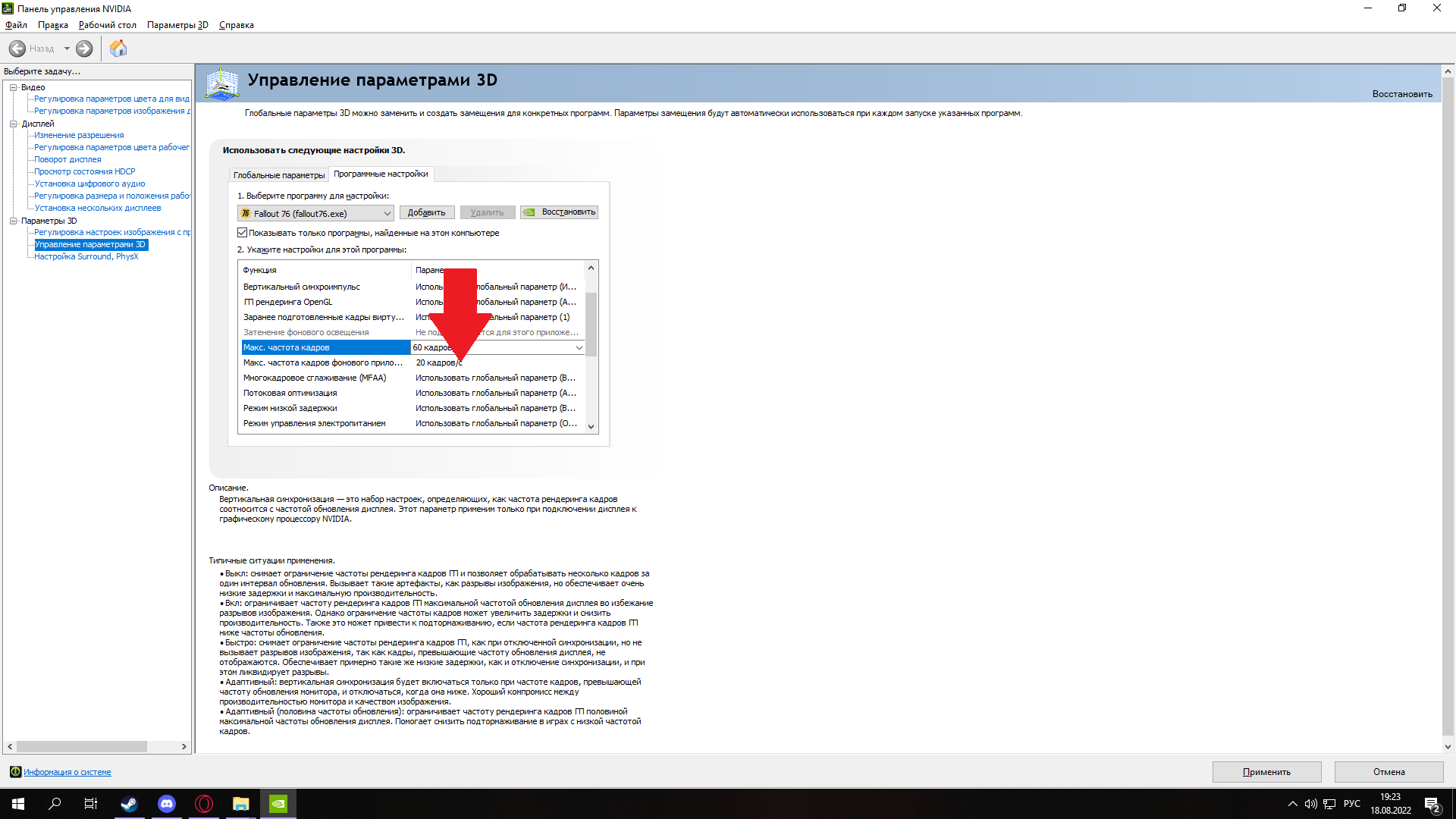Viewport: 1456px width, 819px height.
Task: Toggle 'show only programs found' checkbox
Action: [x=243, y=233]
